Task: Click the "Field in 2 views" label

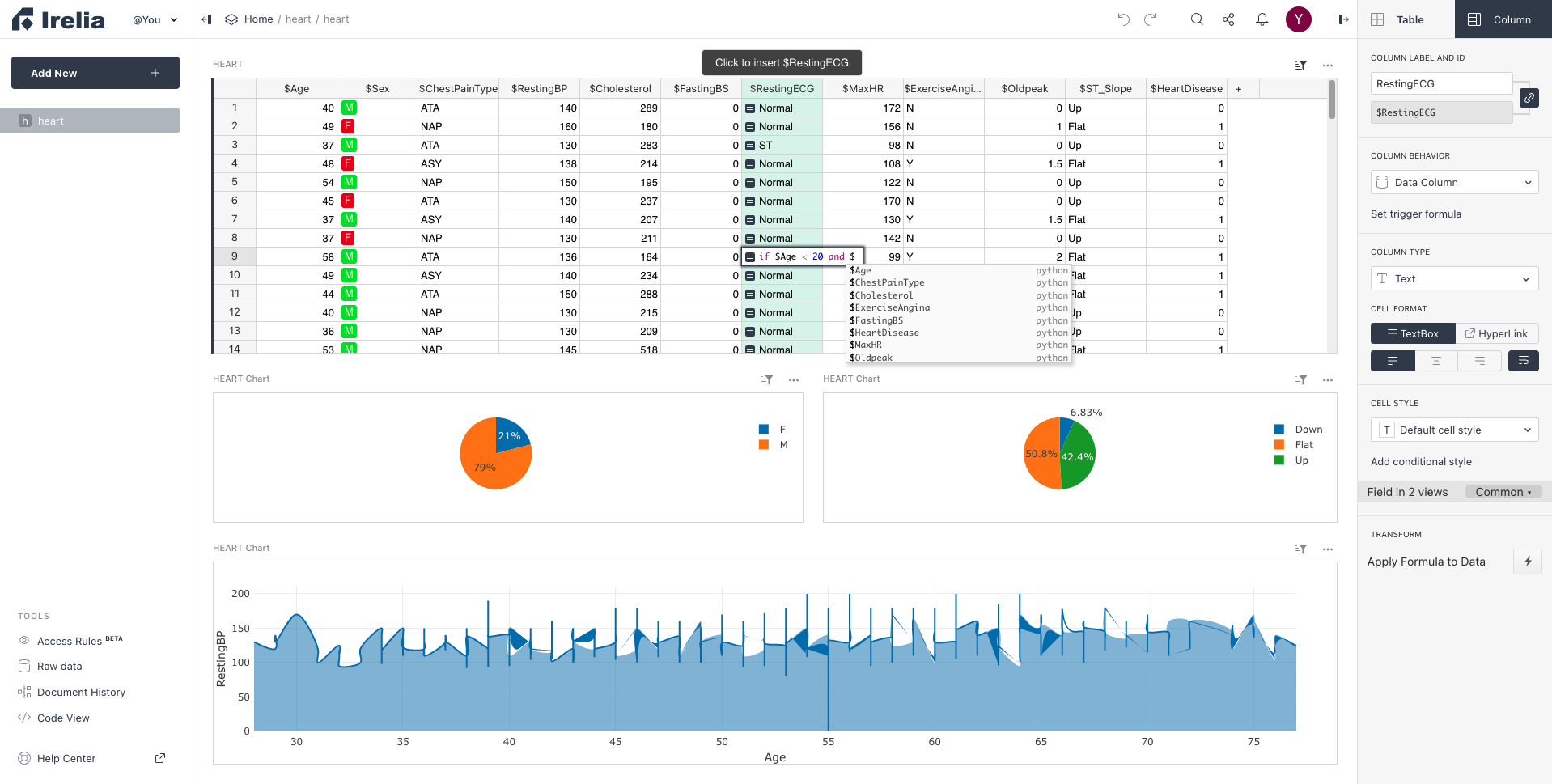Action: (x=1407, y=492)
